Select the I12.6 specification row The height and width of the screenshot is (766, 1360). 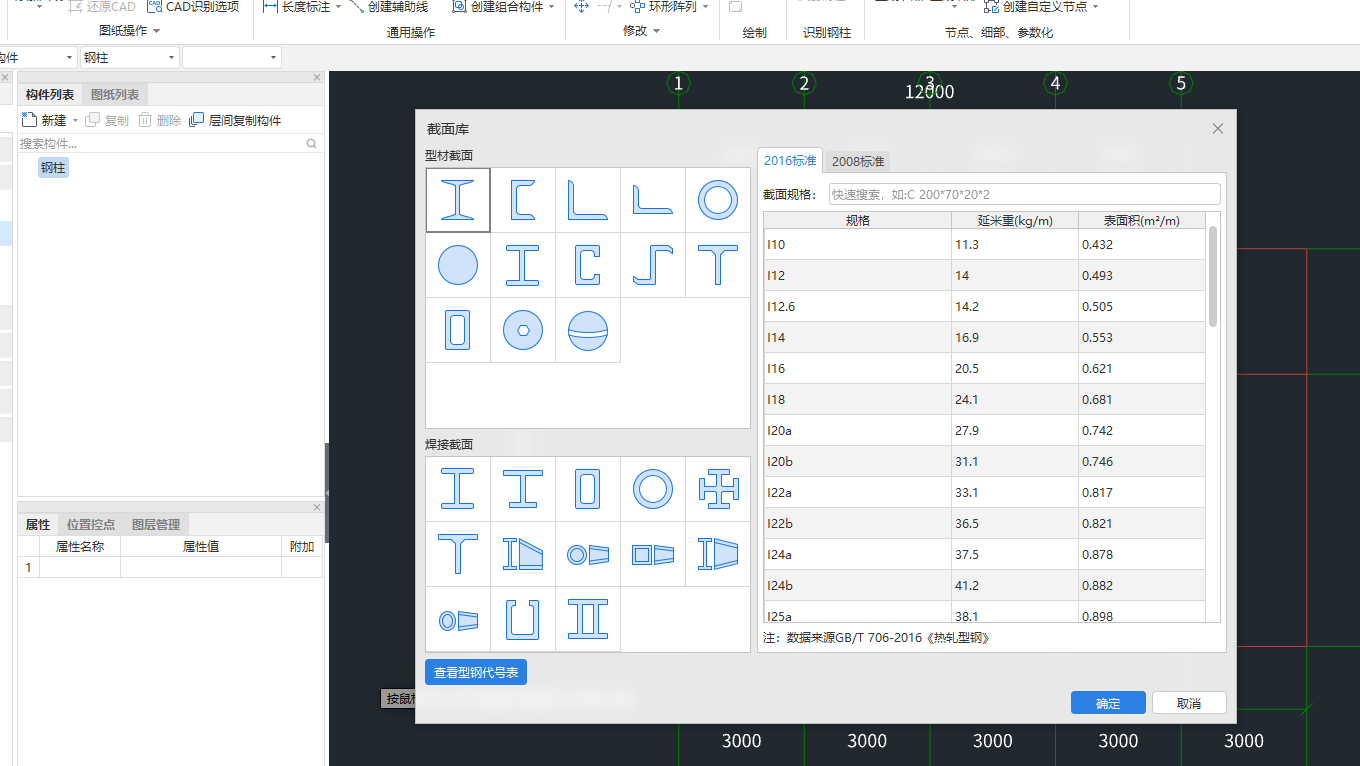(x=985, y=306)
